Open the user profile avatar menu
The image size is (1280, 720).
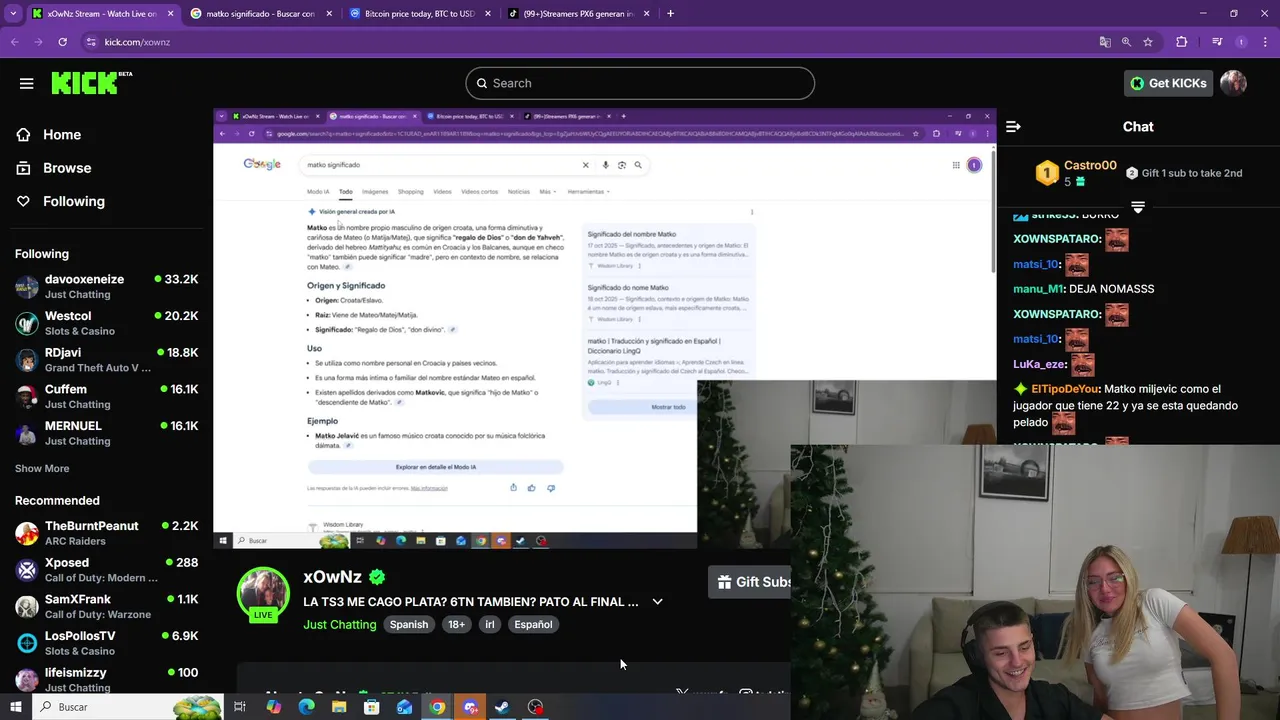[x=1233, y=83]
